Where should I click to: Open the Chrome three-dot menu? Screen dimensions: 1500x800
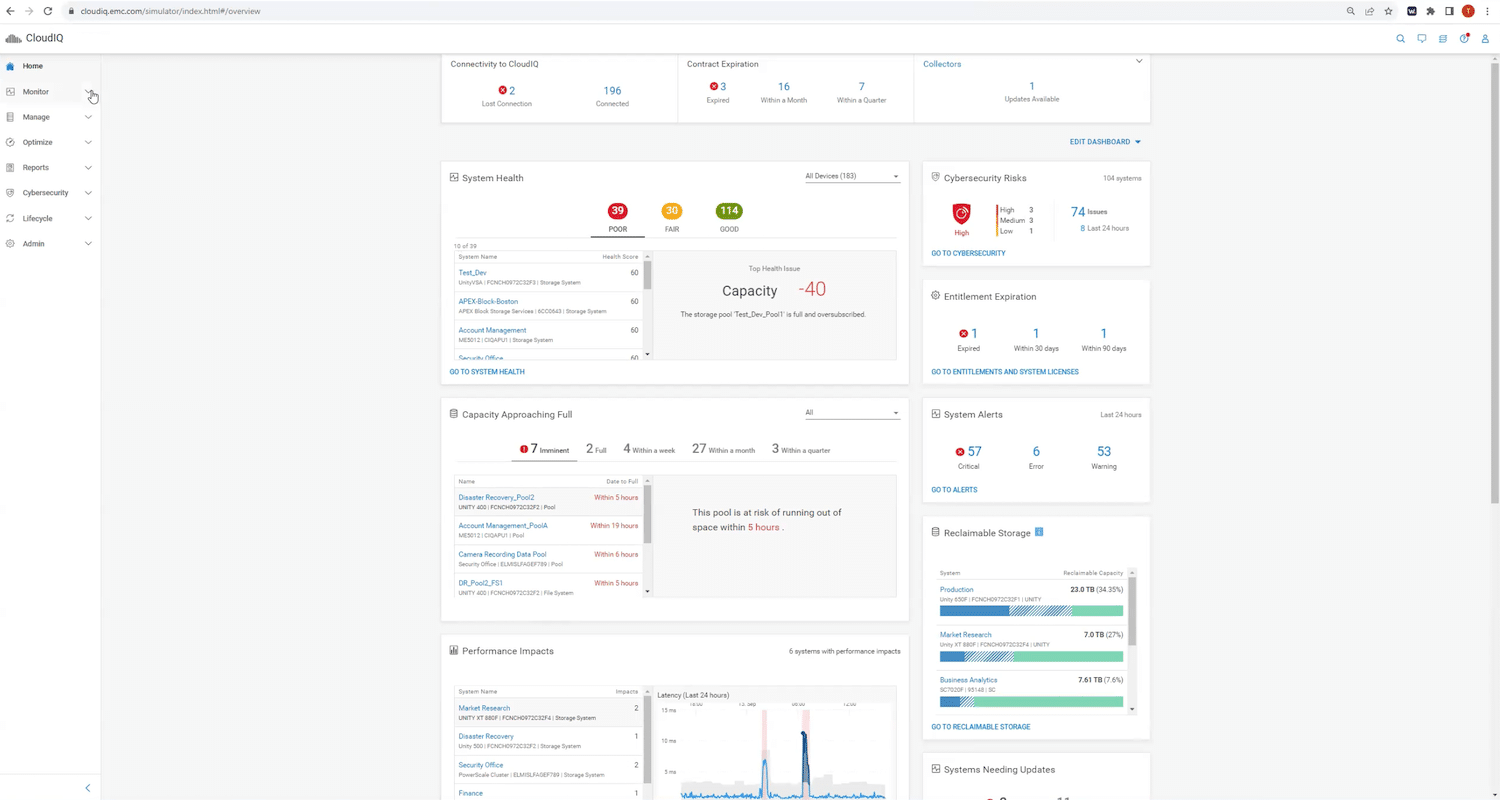pos(1487,11)
